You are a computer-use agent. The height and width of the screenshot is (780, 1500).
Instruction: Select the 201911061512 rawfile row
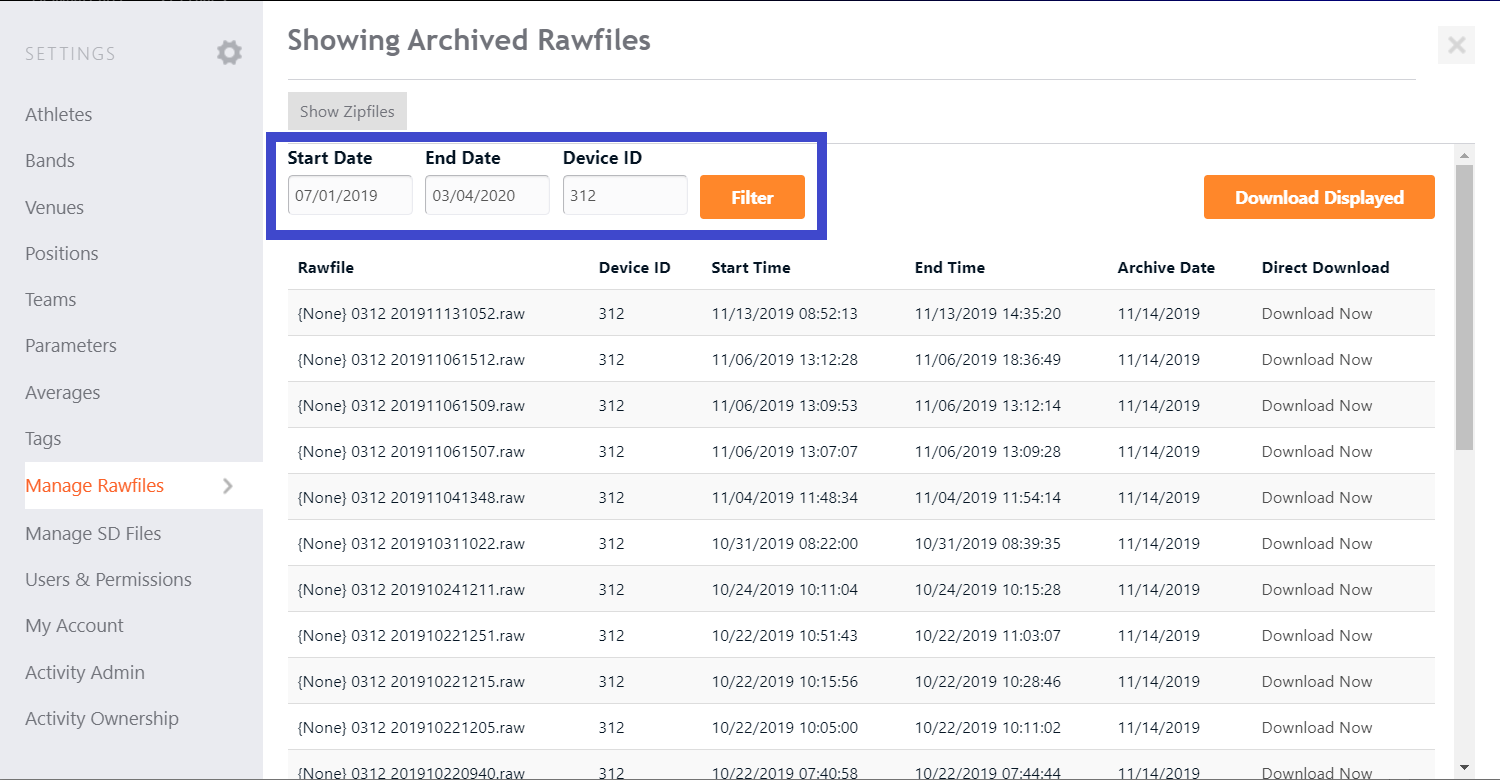(x=411, y=359)
